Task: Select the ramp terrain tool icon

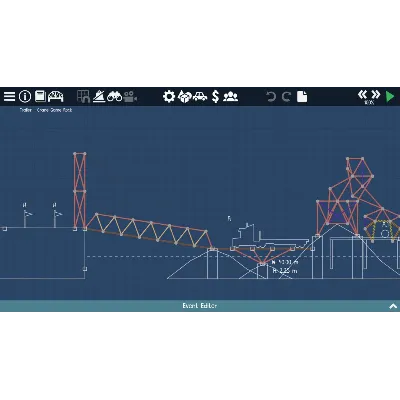Action: click(99, 96)
